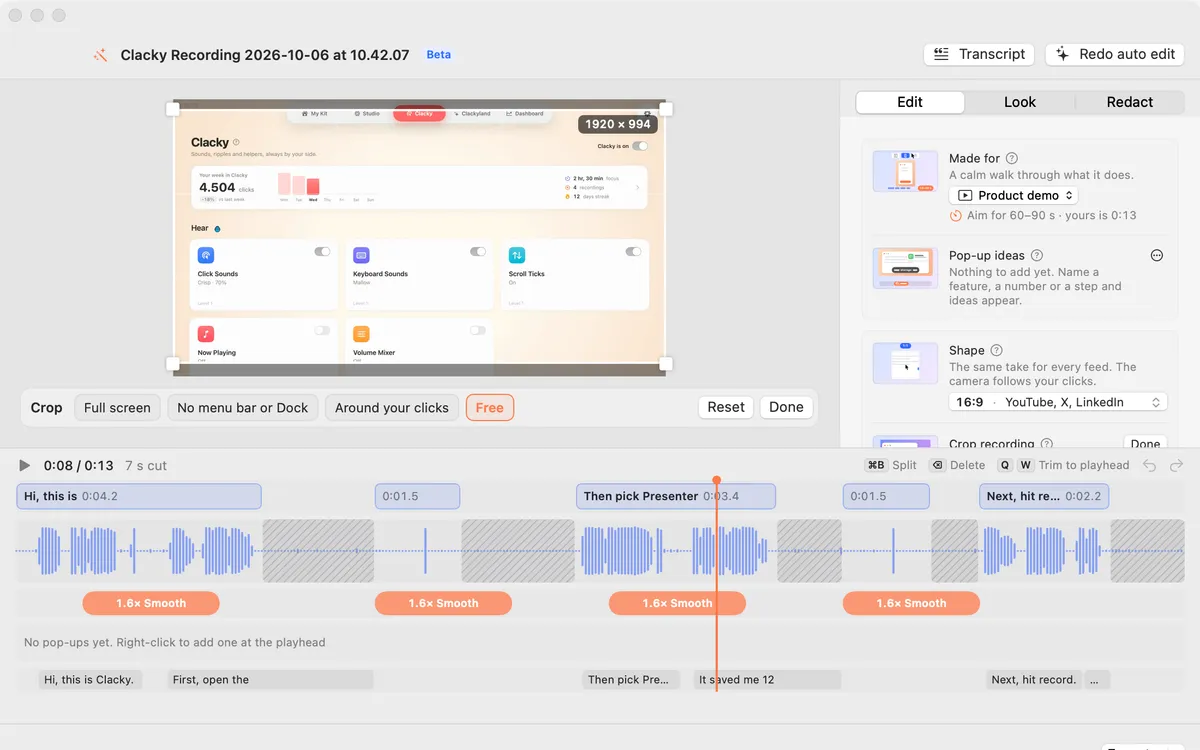Select the 'Then pick Presenter' clip
The width and height of the screenshot is (1200, 750).
(x=676, y=496)
